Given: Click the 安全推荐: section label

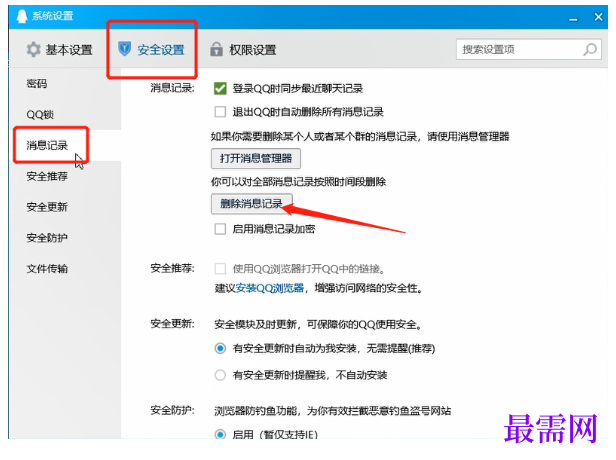Looking at the screenshot, I should (172, 268).
